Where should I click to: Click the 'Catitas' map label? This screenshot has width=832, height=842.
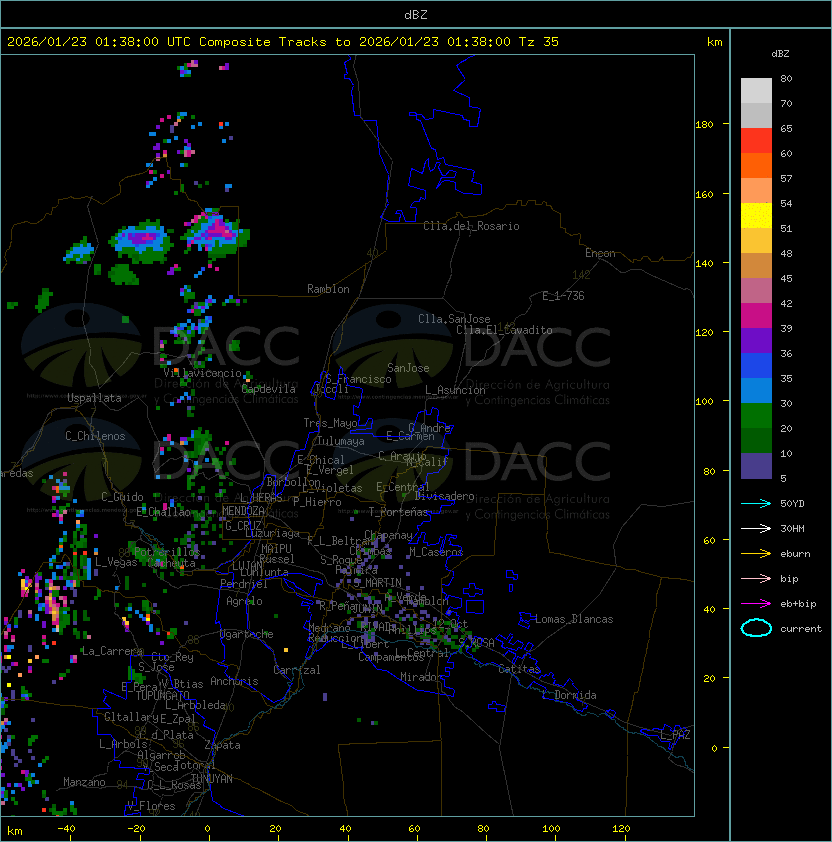[x=519, y=669]
